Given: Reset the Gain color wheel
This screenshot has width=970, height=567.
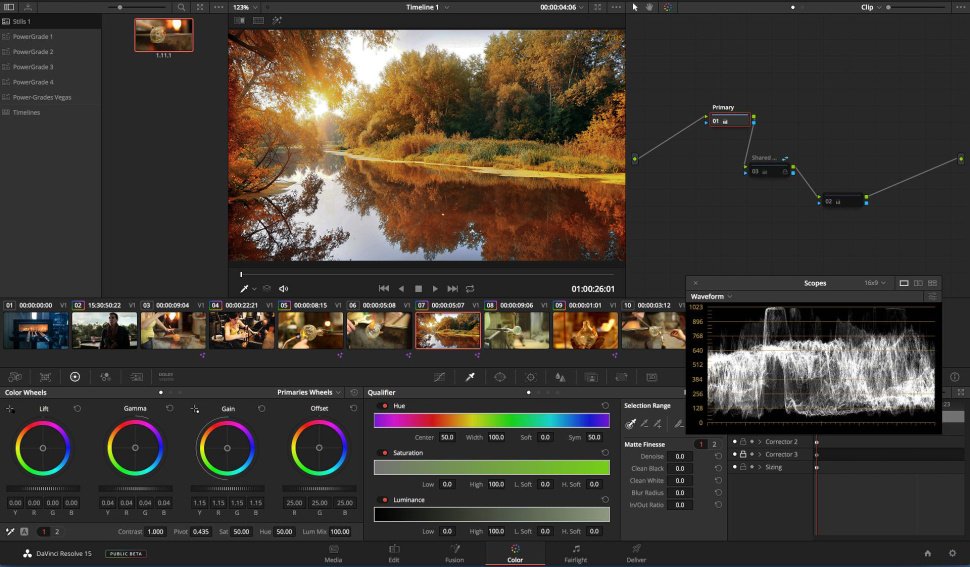Looking at the screenshot, I should click(262, 409).
